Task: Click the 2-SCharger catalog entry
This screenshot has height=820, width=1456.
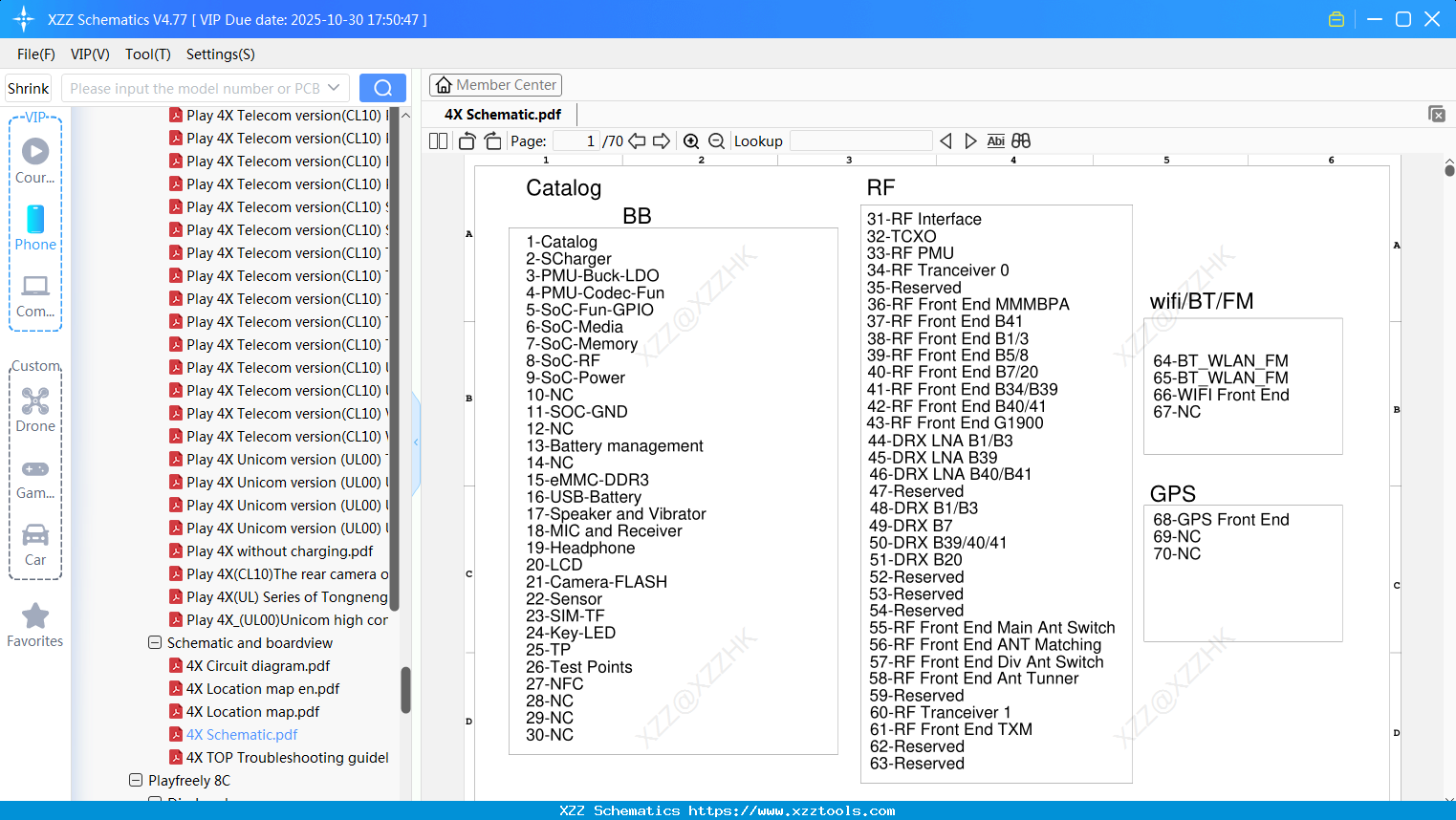Action: point(569,259)
